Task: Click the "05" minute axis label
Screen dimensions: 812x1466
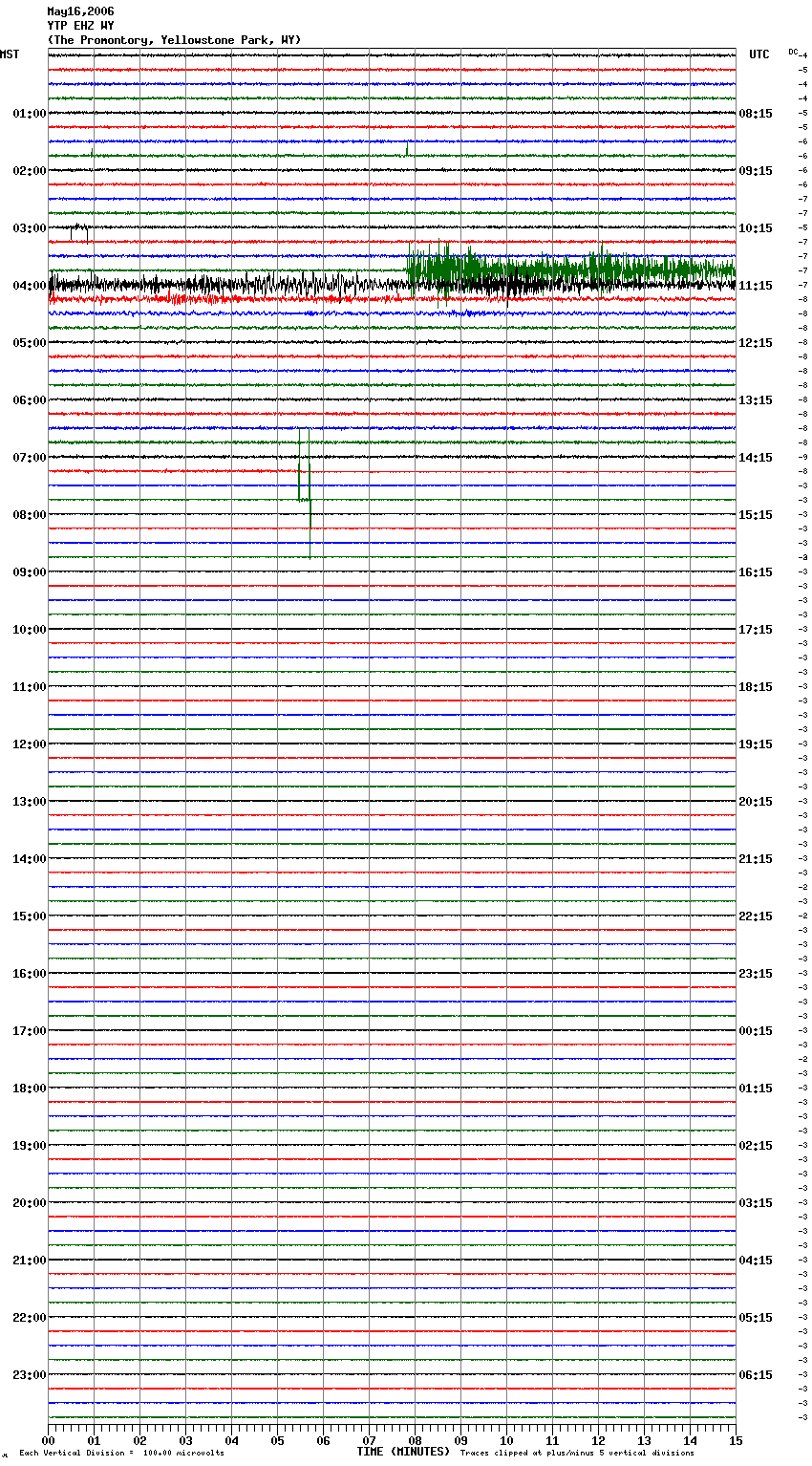Action: [277, 1440]
